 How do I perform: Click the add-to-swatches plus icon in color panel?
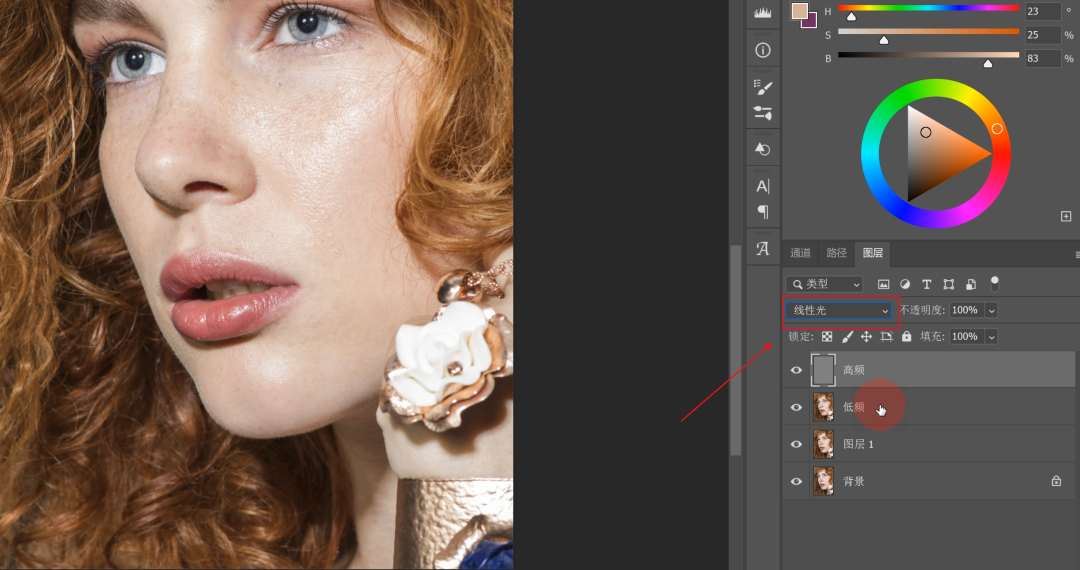[x=1066, y=216]
